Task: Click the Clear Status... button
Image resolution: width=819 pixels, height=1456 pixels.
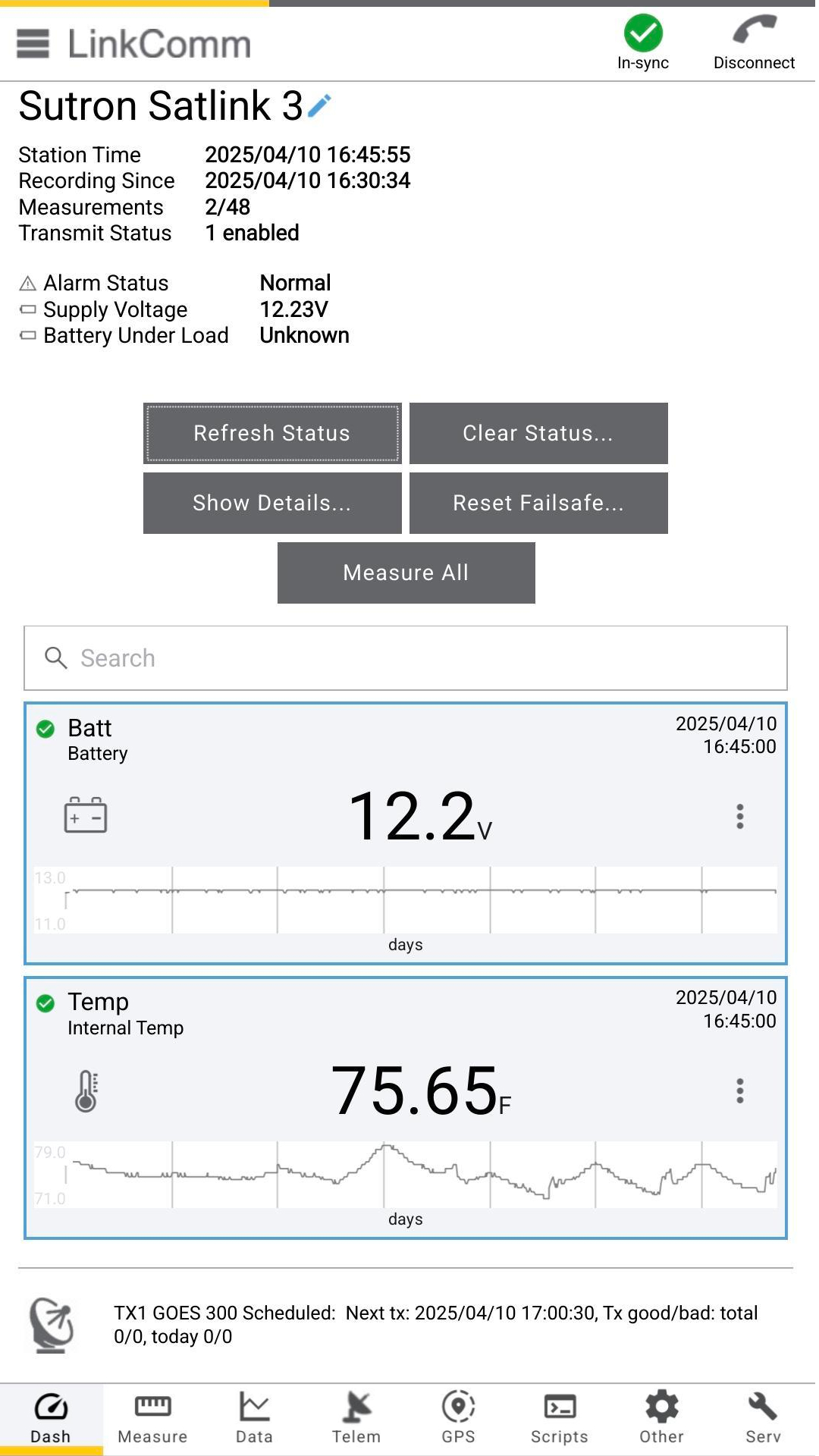Action: 538,433
